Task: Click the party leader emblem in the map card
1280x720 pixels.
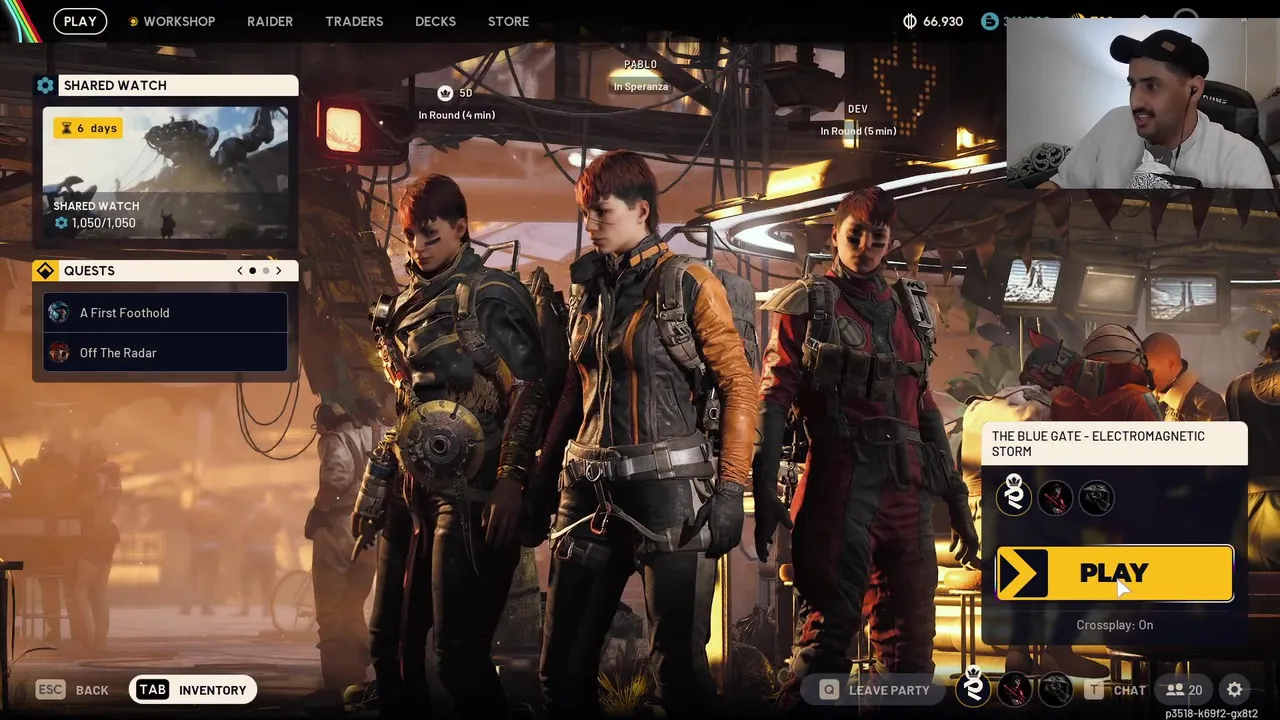Action: coord(1014,497)
